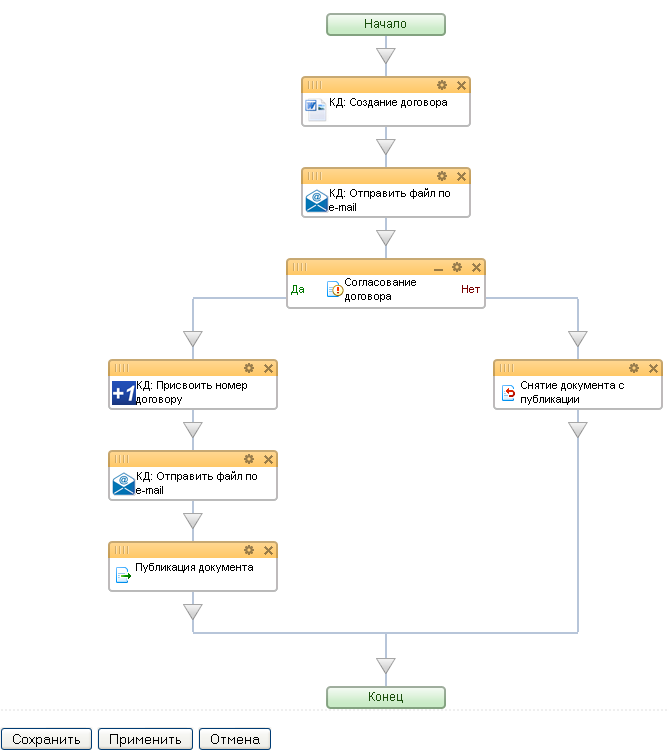669x755 pixels.
Task: Click the "Снятие документа с публикации" activity icon
Action: tap(508, 393)
